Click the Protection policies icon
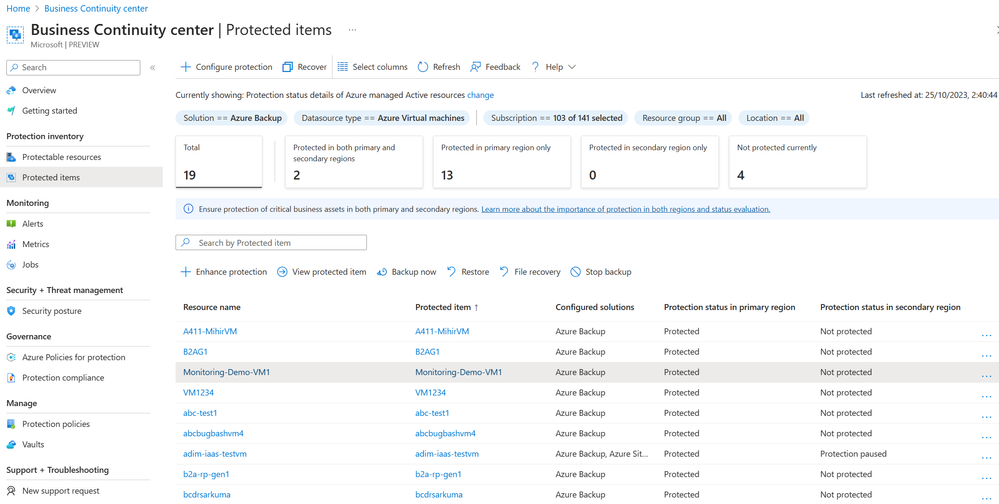The width and height of the screenshot is (999, 504). pyautogui.click(x=11, y=424)
